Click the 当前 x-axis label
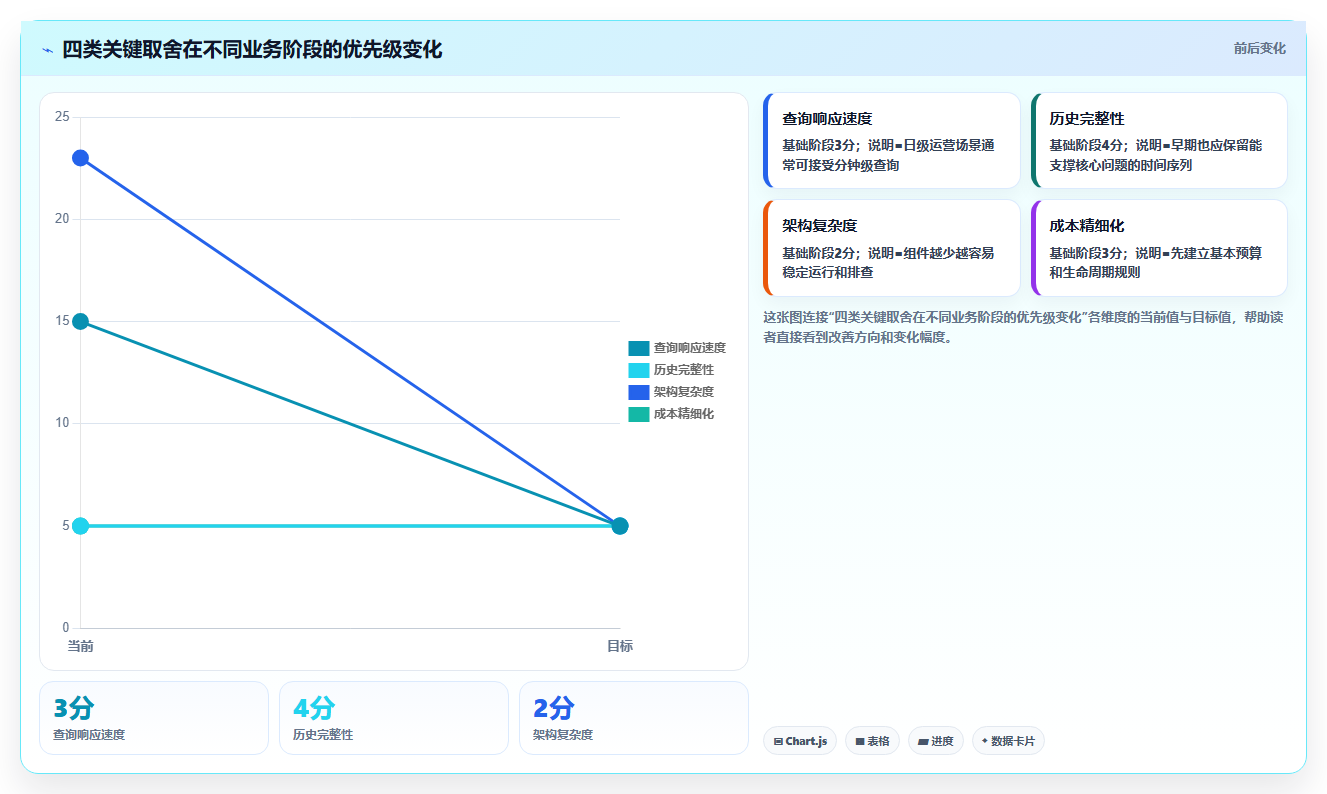 80,646
